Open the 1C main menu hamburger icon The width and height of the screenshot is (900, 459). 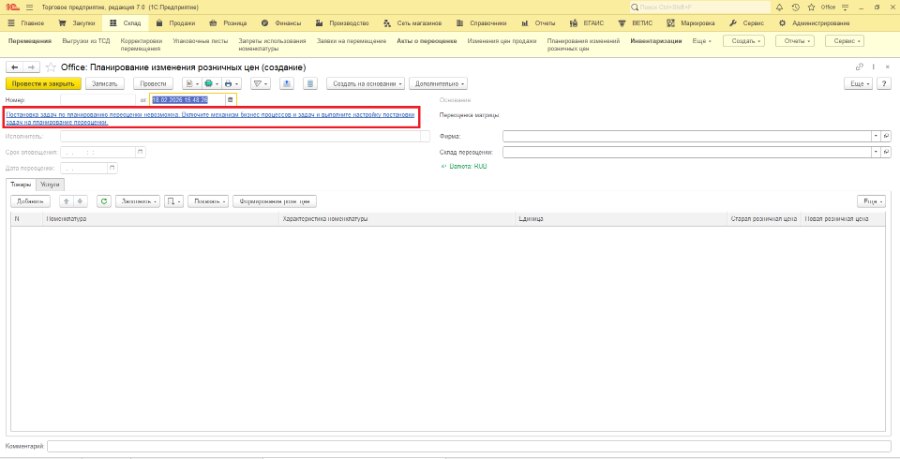click(29, 7)
